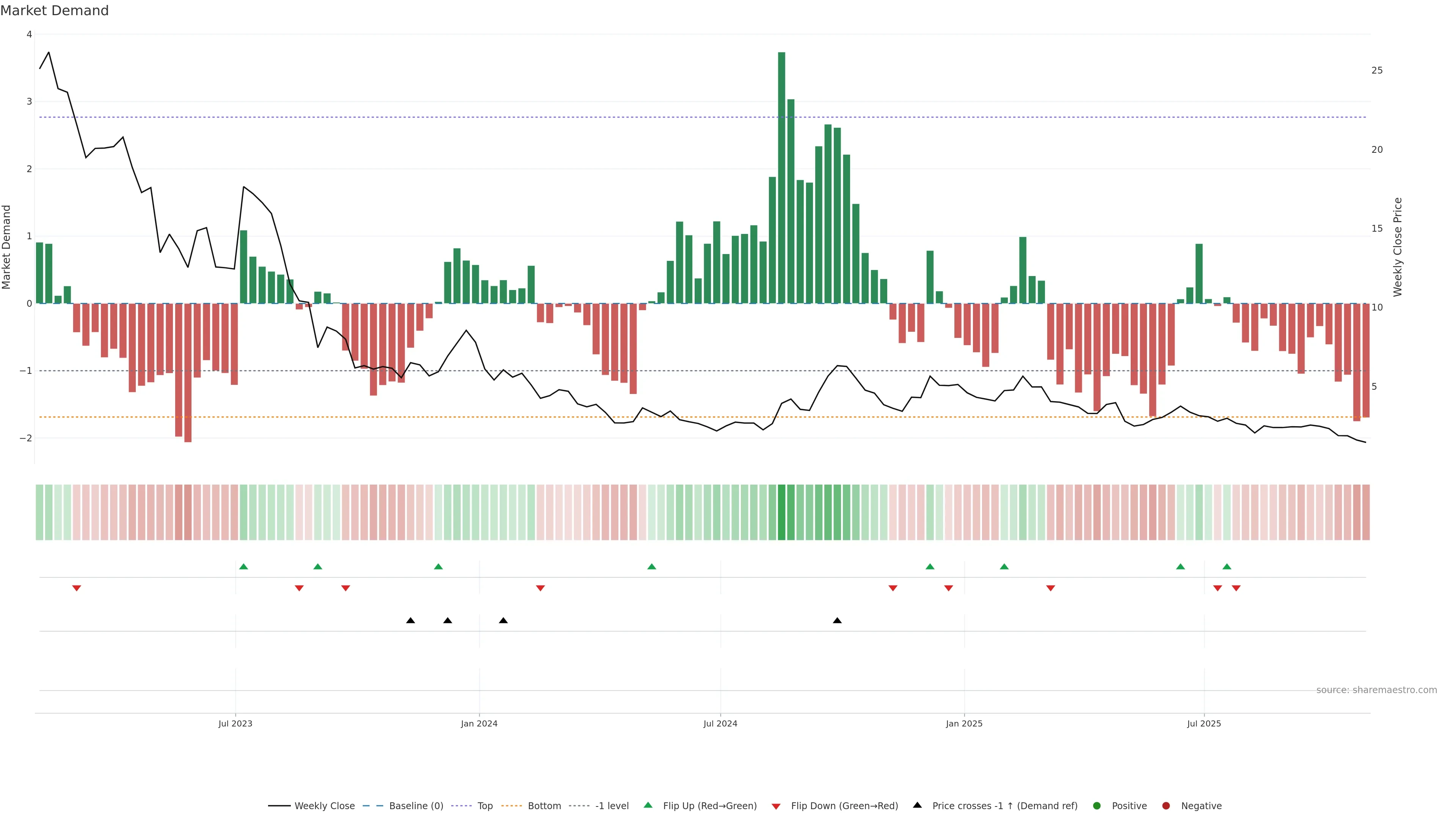Click the lone black triangle marker after Jul 2024
Image resolution: width=1456 pixels, height=819 pixels.
tap(837, 621)
